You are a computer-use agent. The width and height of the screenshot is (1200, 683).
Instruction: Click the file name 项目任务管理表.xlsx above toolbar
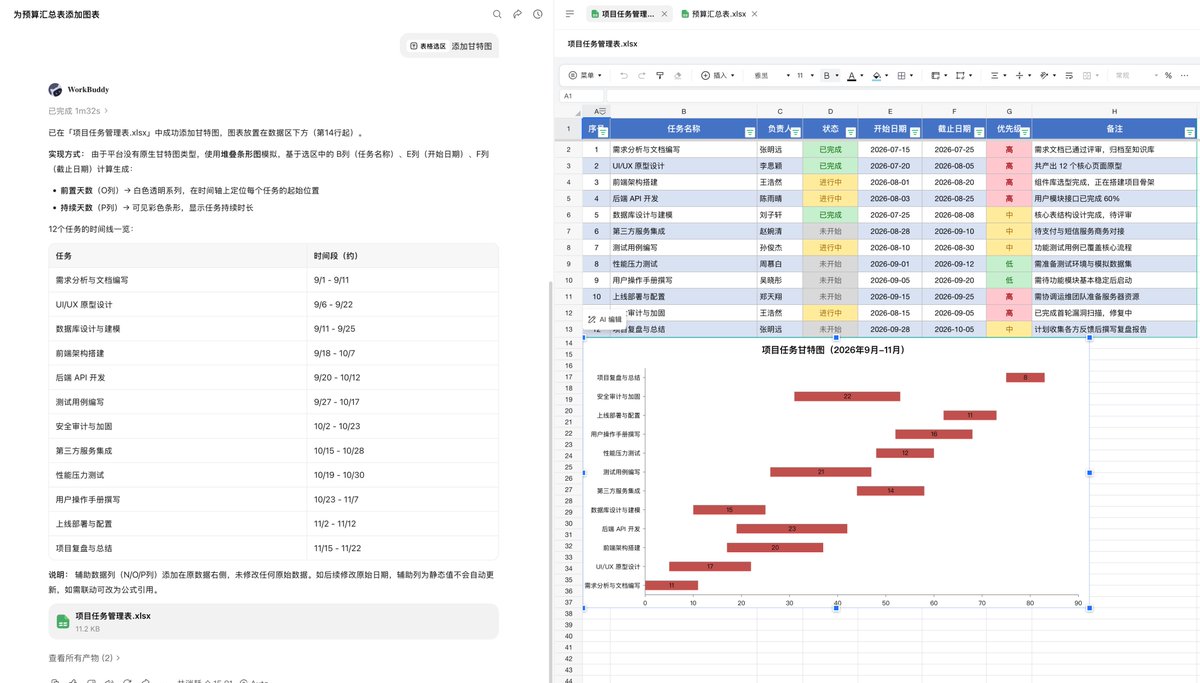(602, 43)
